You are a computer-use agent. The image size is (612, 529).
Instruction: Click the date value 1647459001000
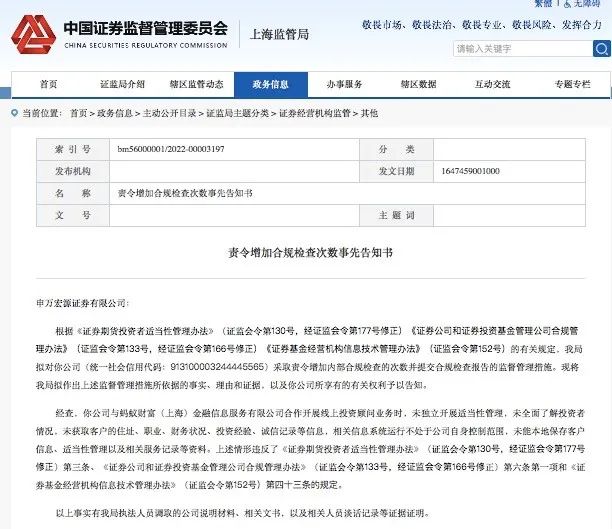(470, 171)
